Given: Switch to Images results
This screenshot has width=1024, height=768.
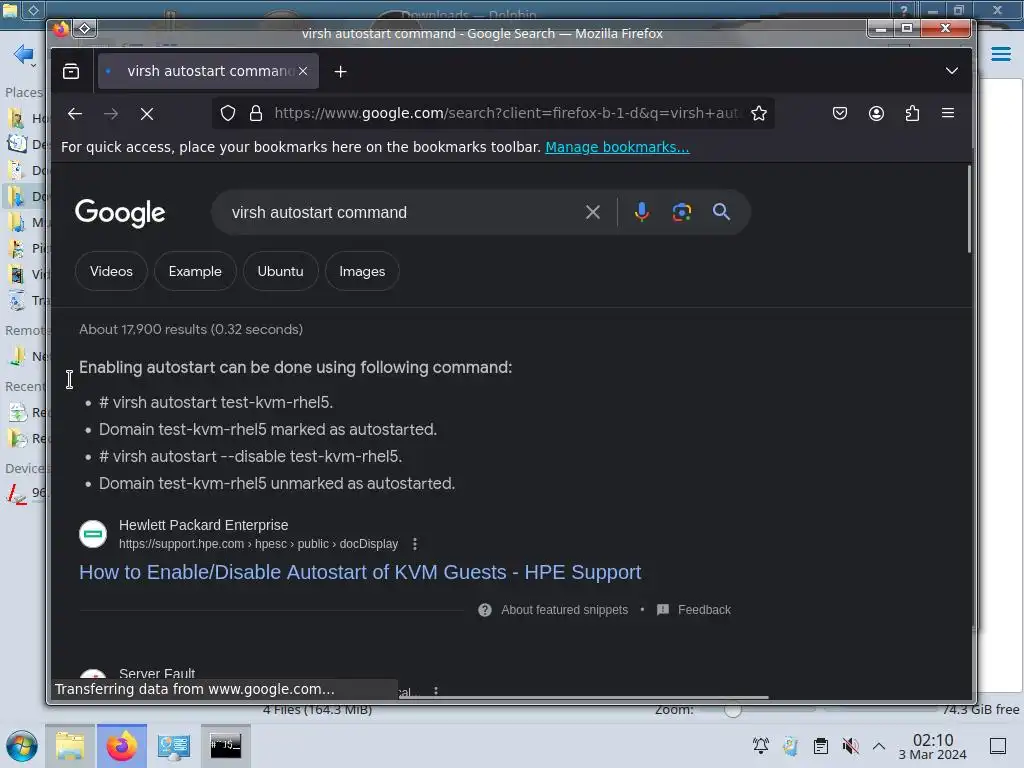Looking at the screenshot, I should point(362,271).
